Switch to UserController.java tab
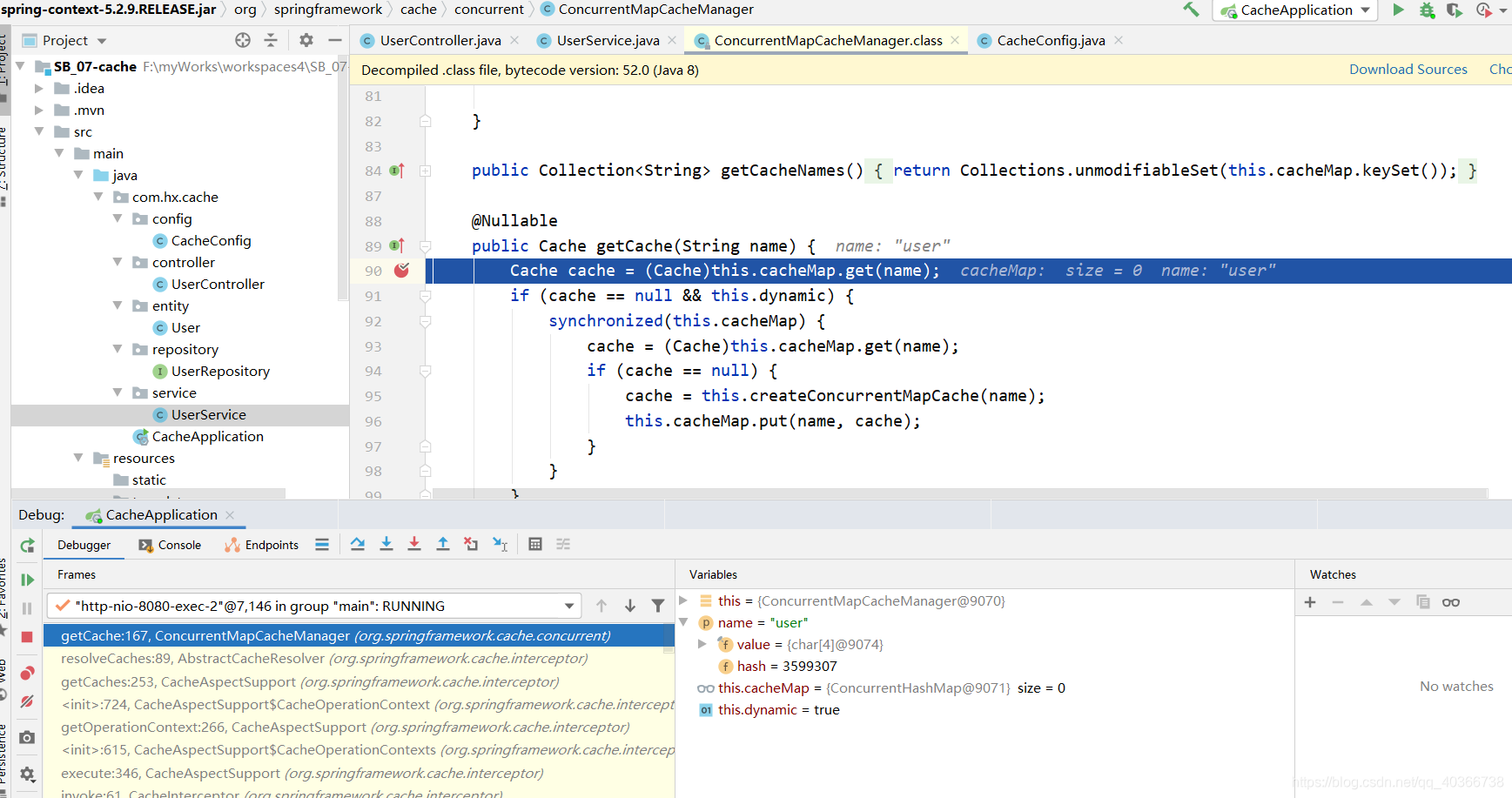Screen dimensions: 1512x798 pyautogui.click(x=440, y=40)
